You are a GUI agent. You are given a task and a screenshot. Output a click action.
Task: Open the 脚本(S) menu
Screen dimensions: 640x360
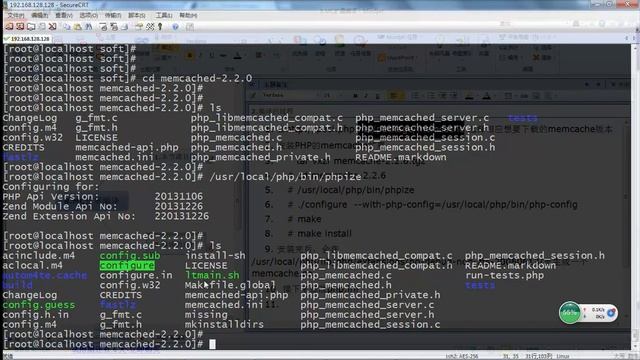(137, 15)
